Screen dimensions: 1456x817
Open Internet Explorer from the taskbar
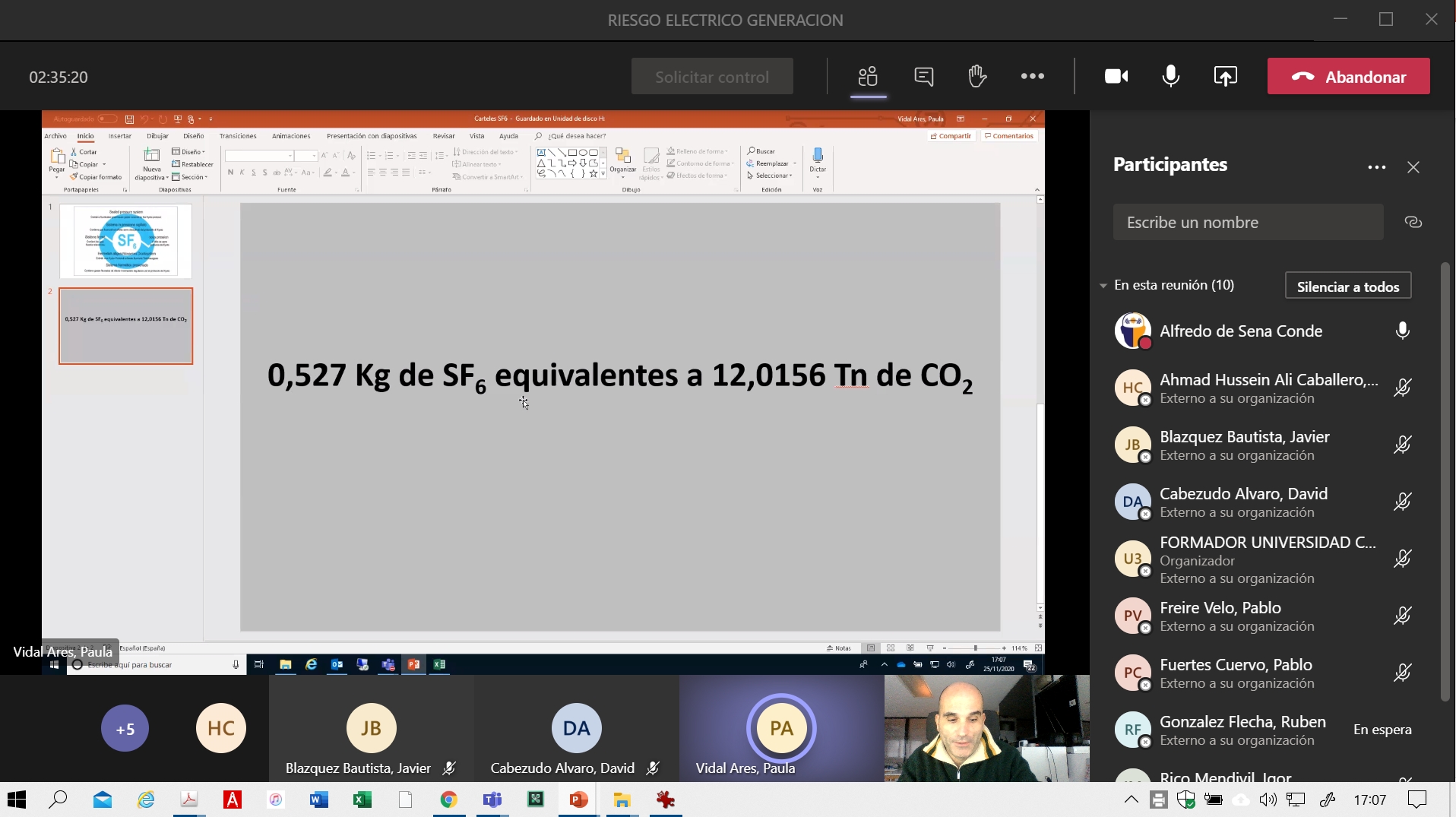point(146,800)
